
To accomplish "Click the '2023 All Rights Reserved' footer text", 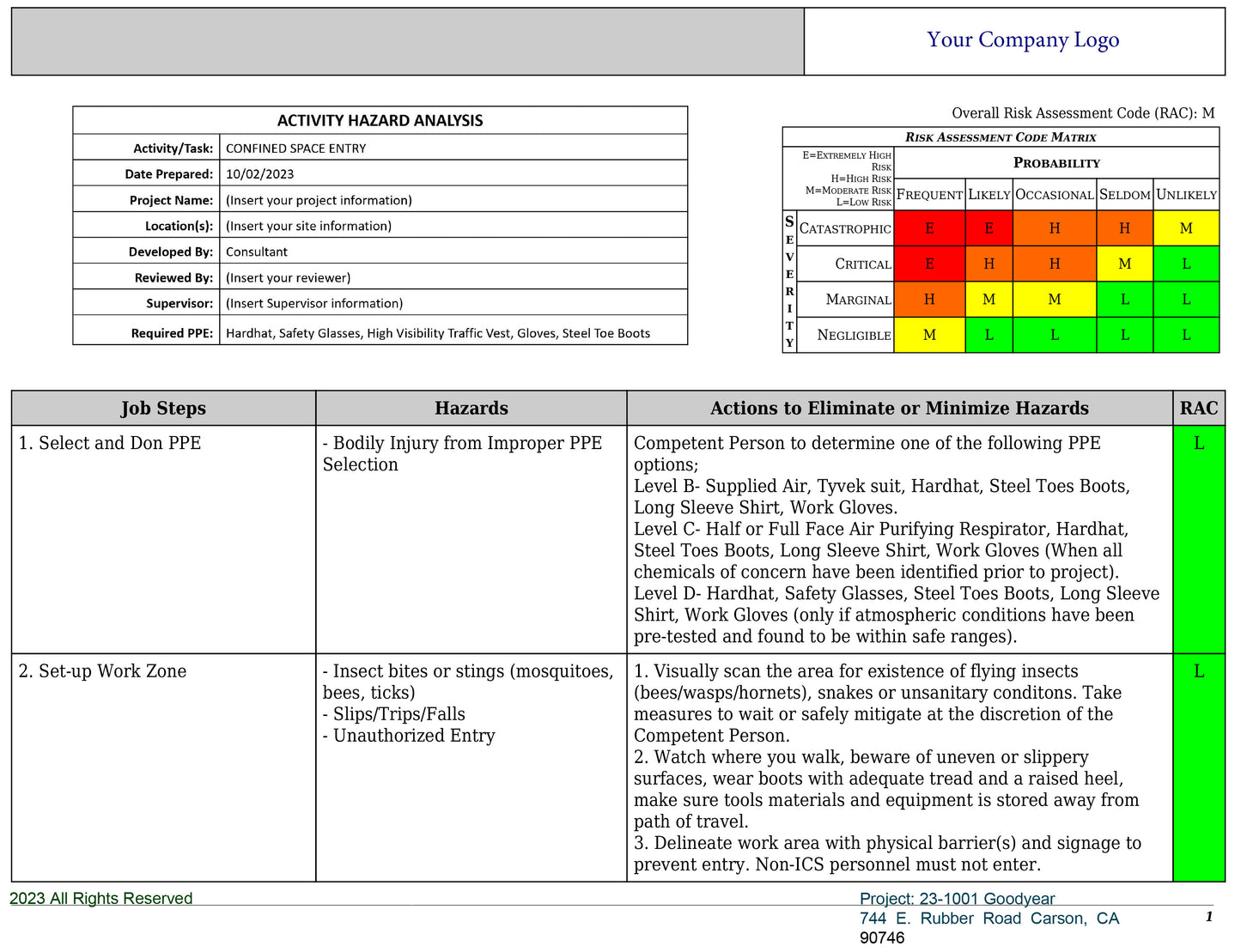I will click(x=101, y=899).
